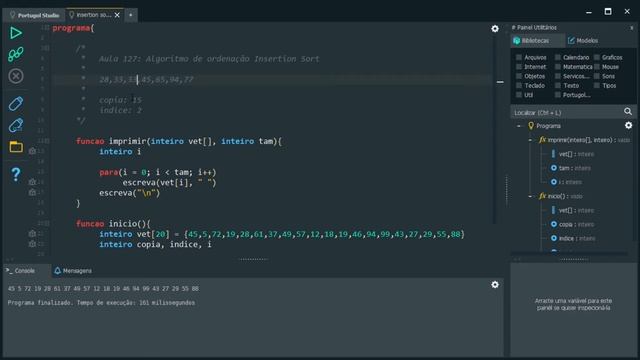This screenshot has width=640, height=360.
Task: Fold the funcao imprimir block in gutter
Action: (47, 141)
